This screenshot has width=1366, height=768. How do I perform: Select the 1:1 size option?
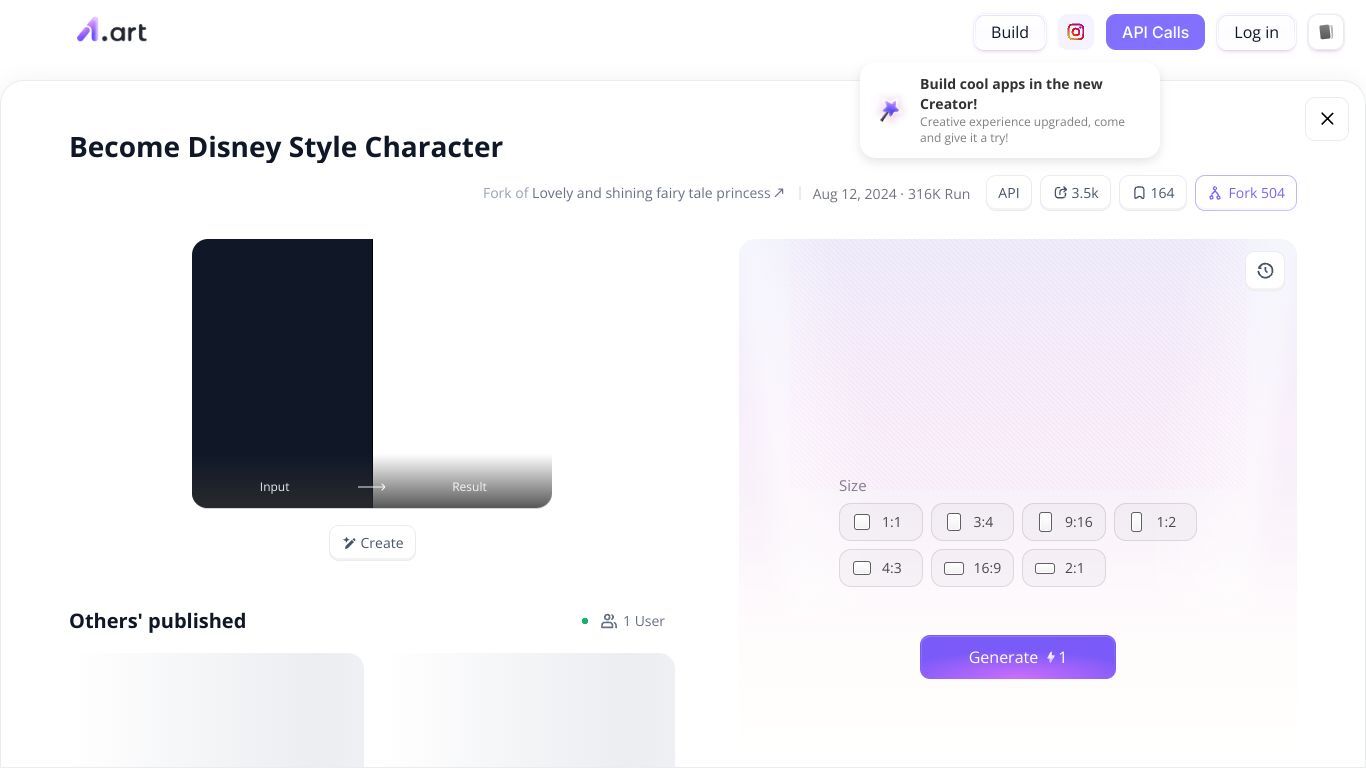point(881,522)
